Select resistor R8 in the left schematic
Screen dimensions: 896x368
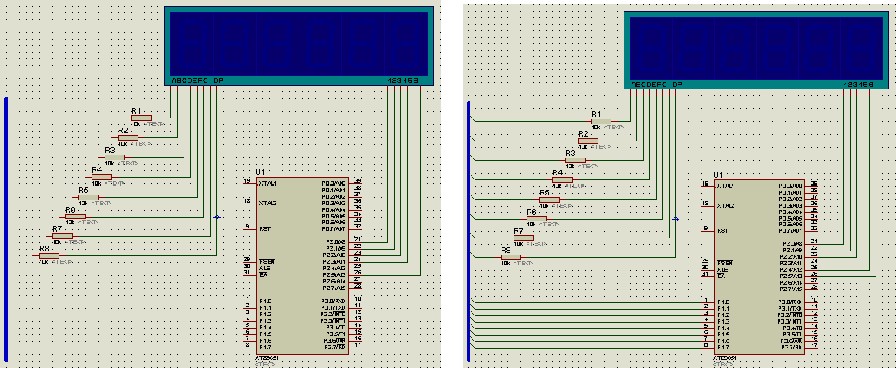click(x=49, y=256)
